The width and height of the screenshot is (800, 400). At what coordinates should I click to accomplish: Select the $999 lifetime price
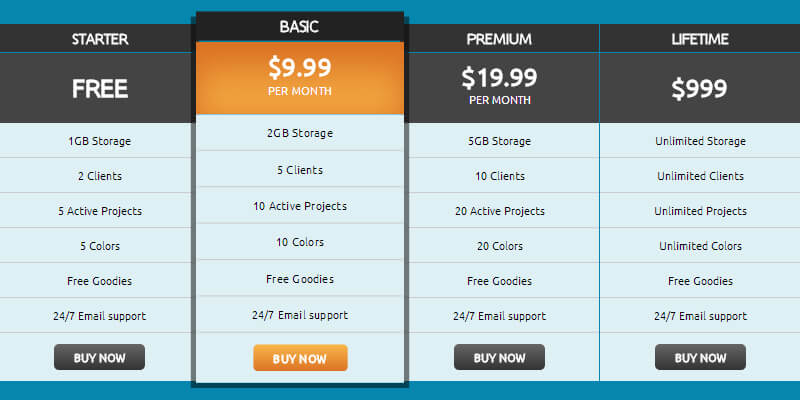tap(700, 88)
